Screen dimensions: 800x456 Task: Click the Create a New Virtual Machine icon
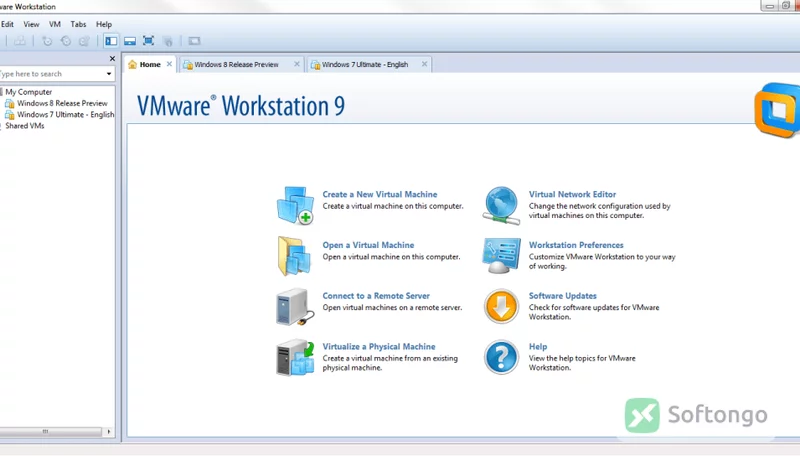(x=295, y=205)
